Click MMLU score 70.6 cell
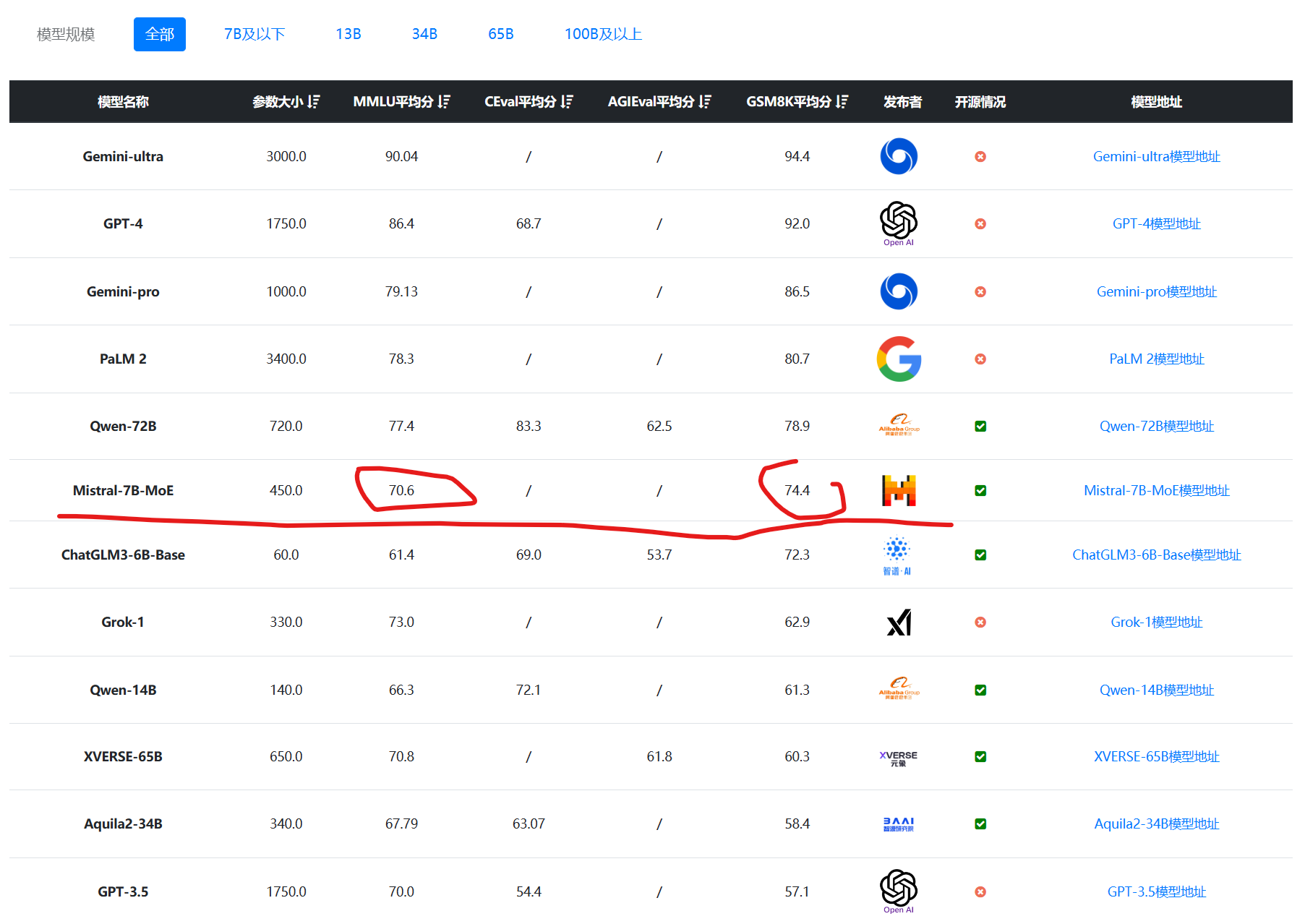This screenshot has width=1305, height=924. [x=401, y=490]
